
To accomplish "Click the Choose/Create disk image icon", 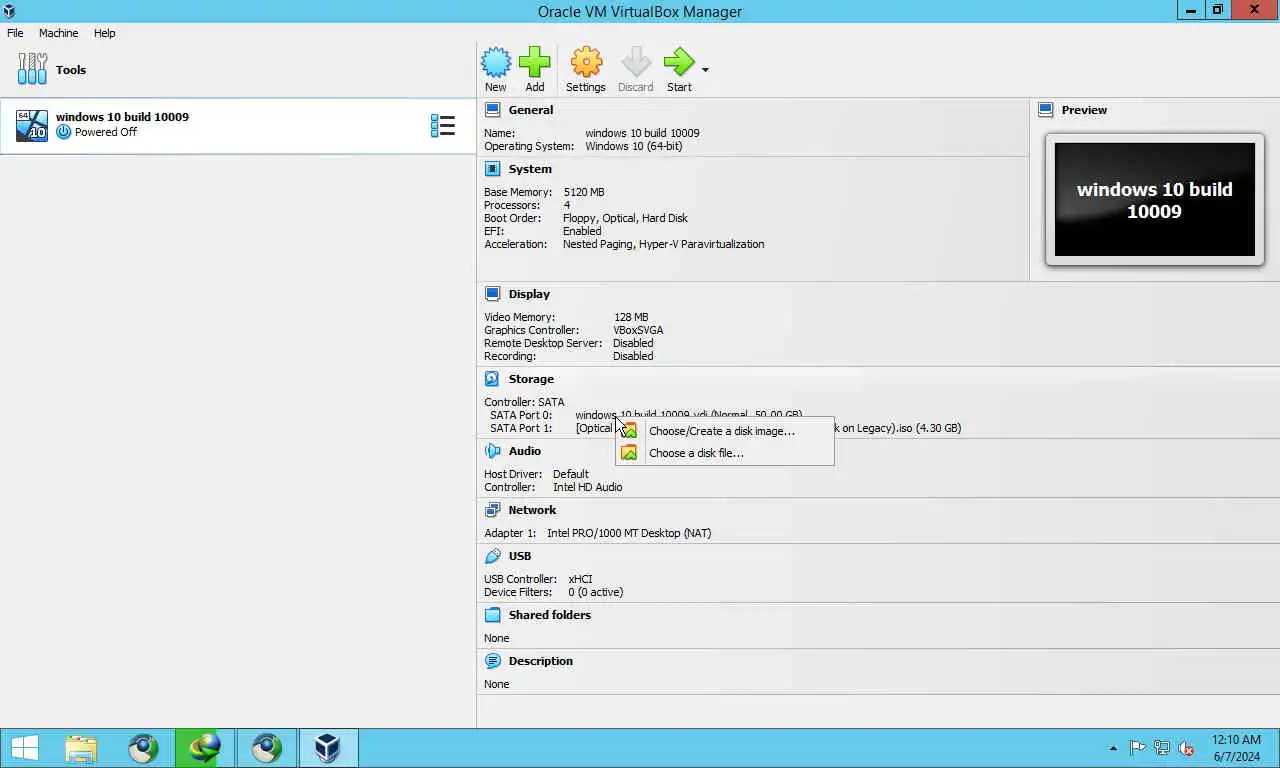I will tap(628, 431).
